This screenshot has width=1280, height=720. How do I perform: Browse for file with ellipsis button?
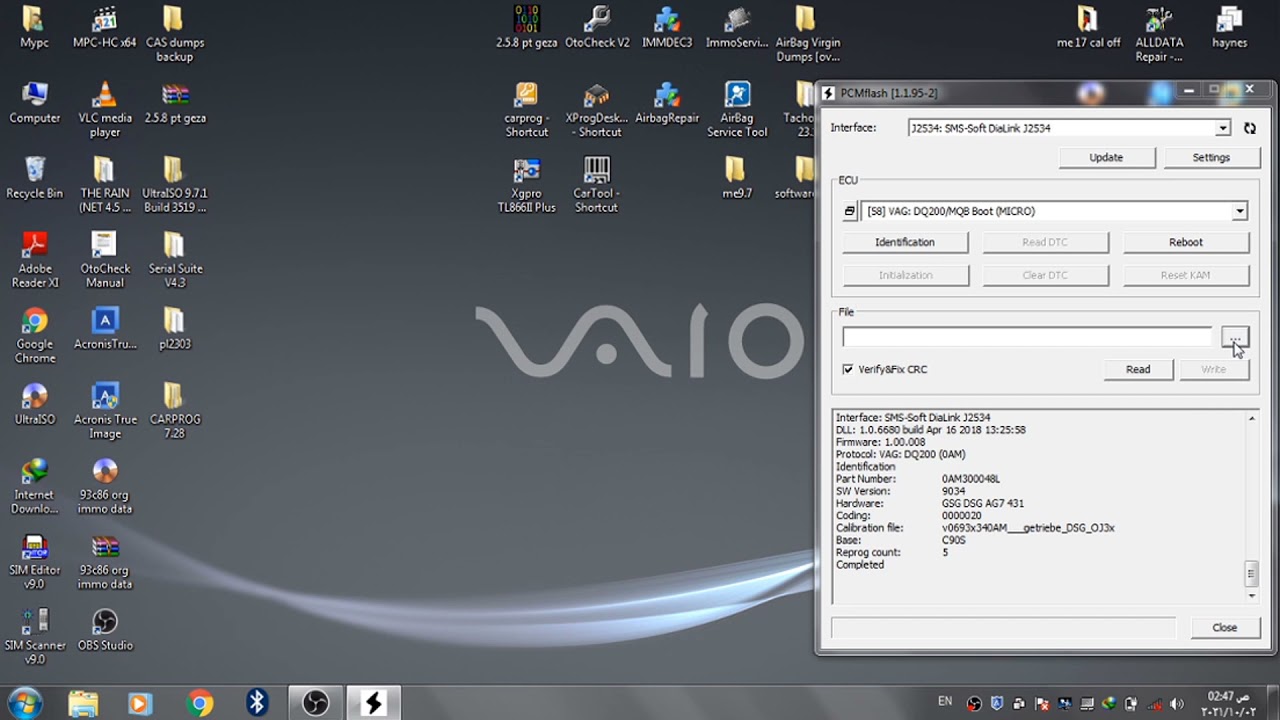coord(1234,338)
